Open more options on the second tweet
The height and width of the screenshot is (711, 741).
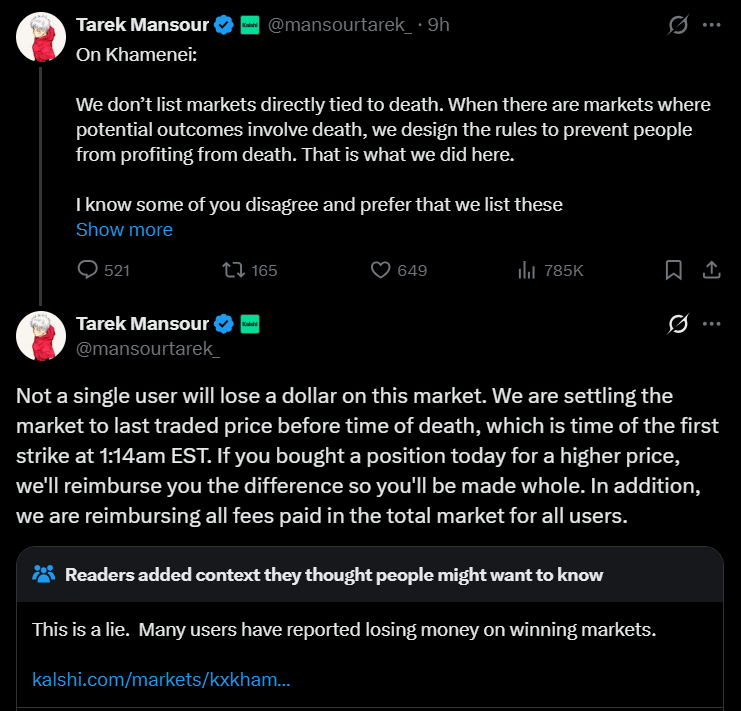click(712, 323)
